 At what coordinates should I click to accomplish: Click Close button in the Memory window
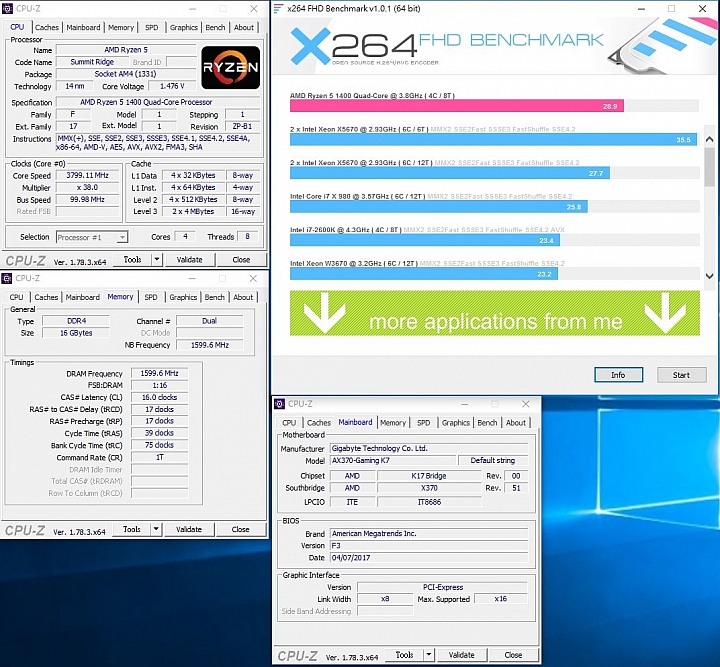[241, 529]
